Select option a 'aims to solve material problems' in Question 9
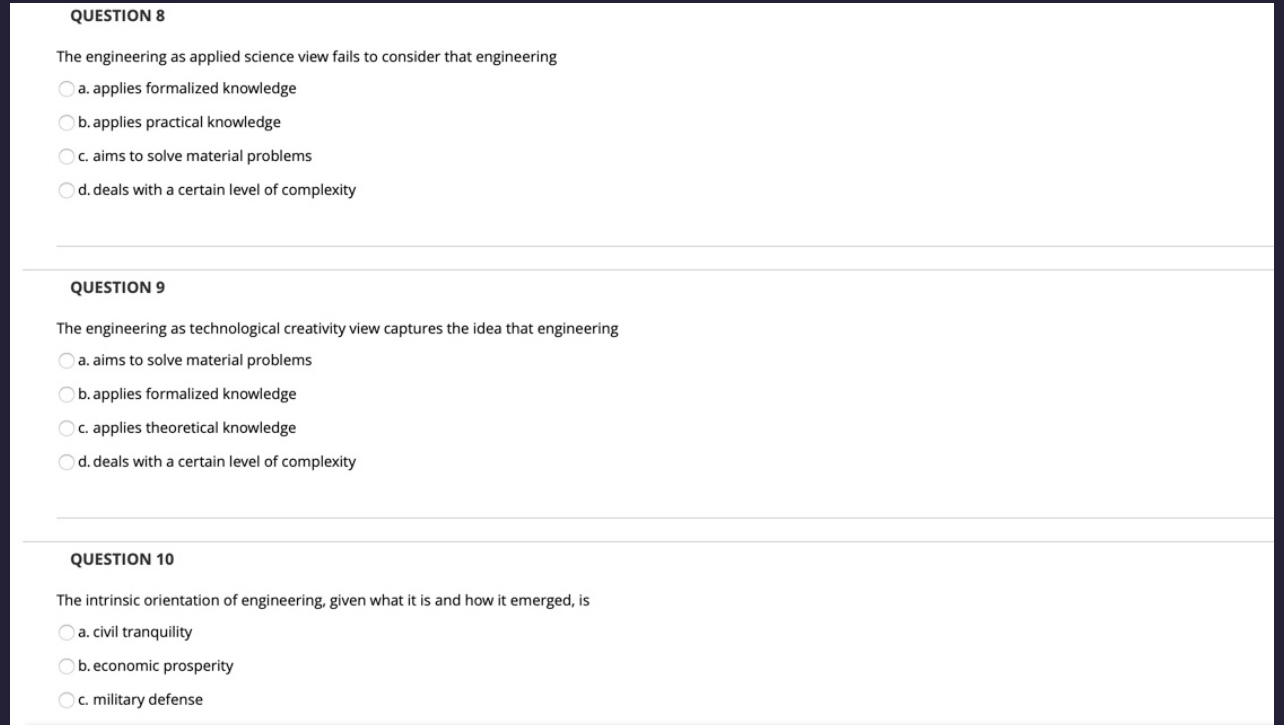This screenshot has width=1284, height=725. [66, 360]
